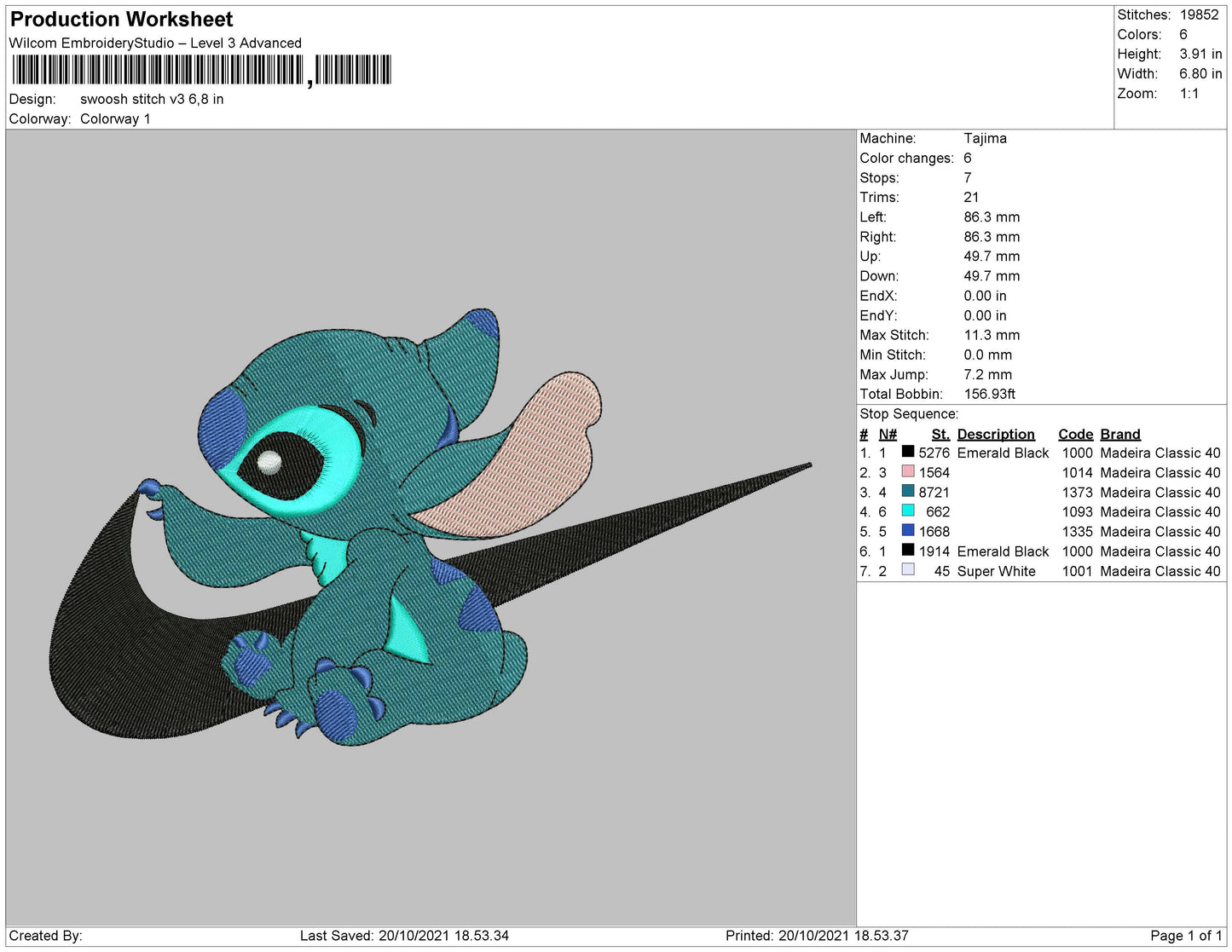The height and width of the screenshot is (952, 1232).
Task: Click the Super White color swatch
Action: pos(908,570)
